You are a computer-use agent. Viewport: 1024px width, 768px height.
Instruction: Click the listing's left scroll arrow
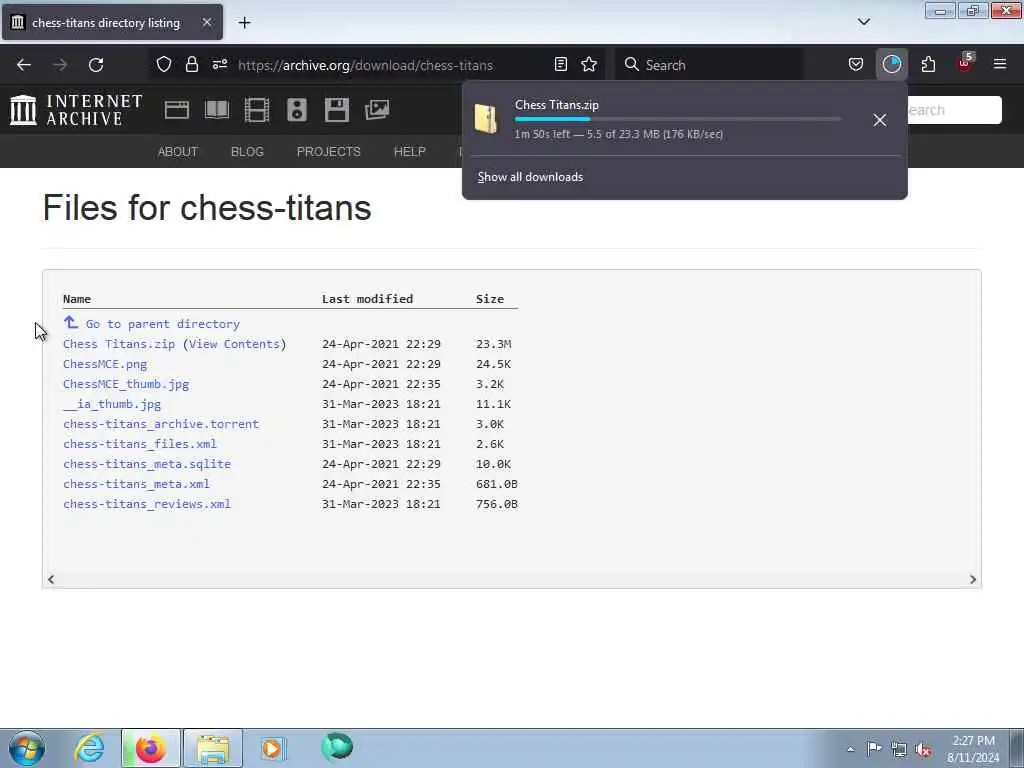tap(51, 579)
